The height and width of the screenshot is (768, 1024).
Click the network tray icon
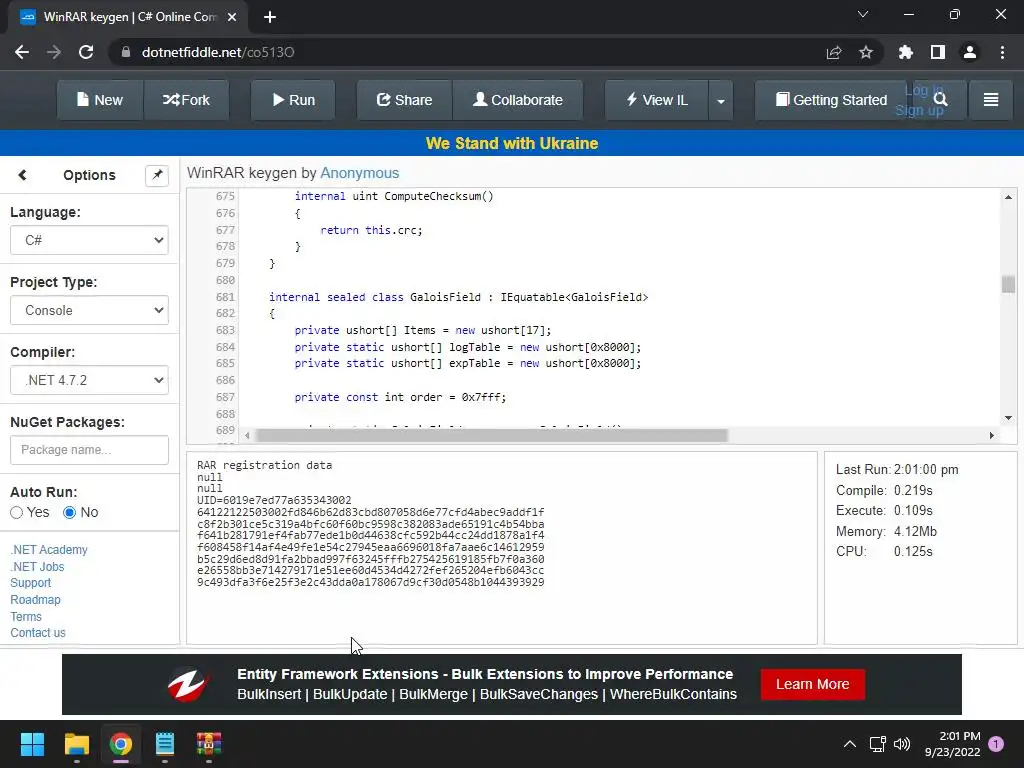(x=878, y=744)
